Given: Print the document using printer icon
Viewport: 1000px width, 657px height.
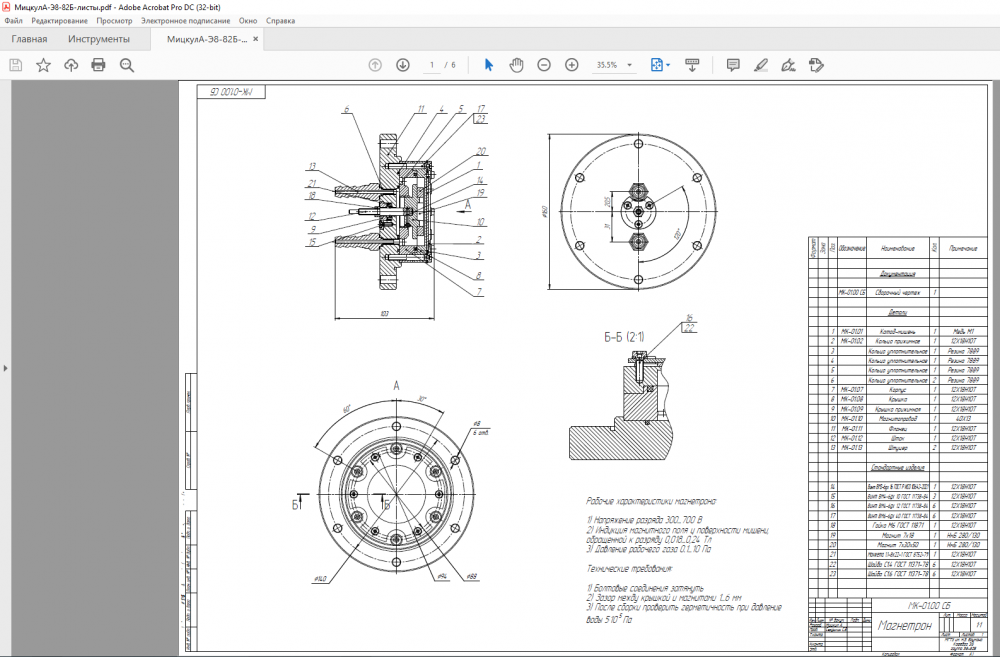Looking at the screenshot, I should (x=98, y=65).
